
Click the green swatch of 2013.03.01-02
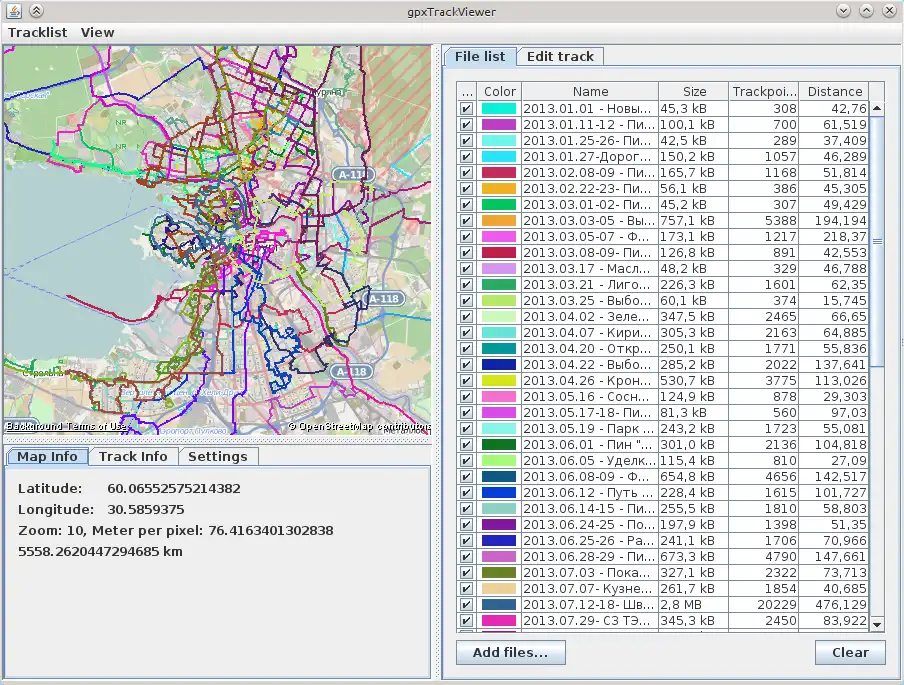pos(499,204)
